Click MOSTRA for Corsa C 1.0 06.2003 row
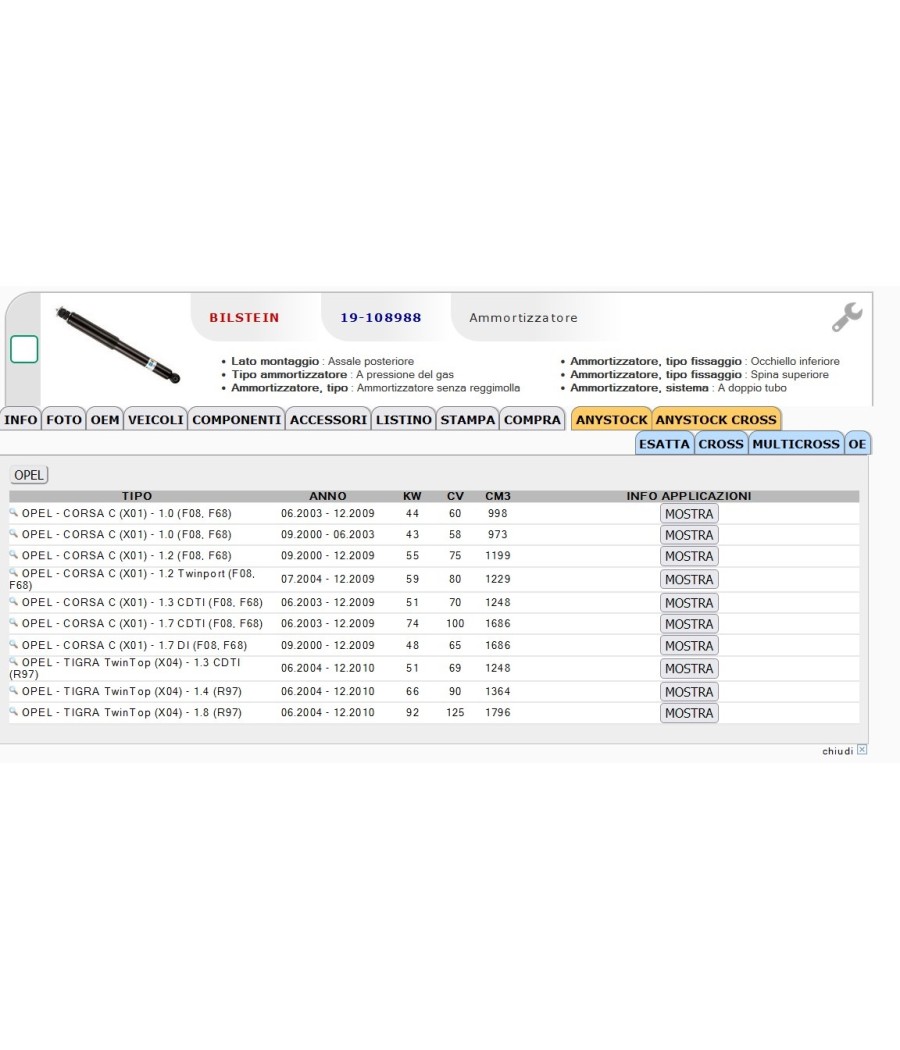This screenshot has height=1050, width=900. pyautogui.click(x=689, y=514)
